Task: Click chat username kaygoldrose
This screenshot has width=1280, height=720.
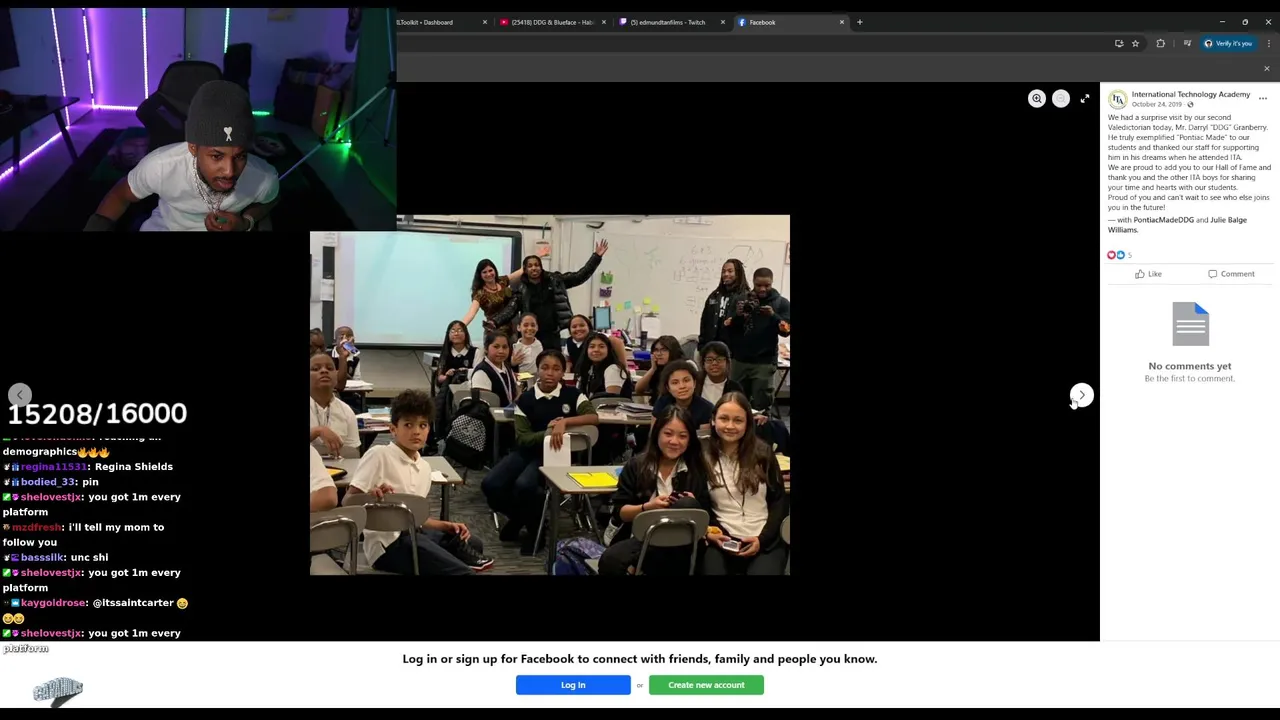Action: point(53,603)
